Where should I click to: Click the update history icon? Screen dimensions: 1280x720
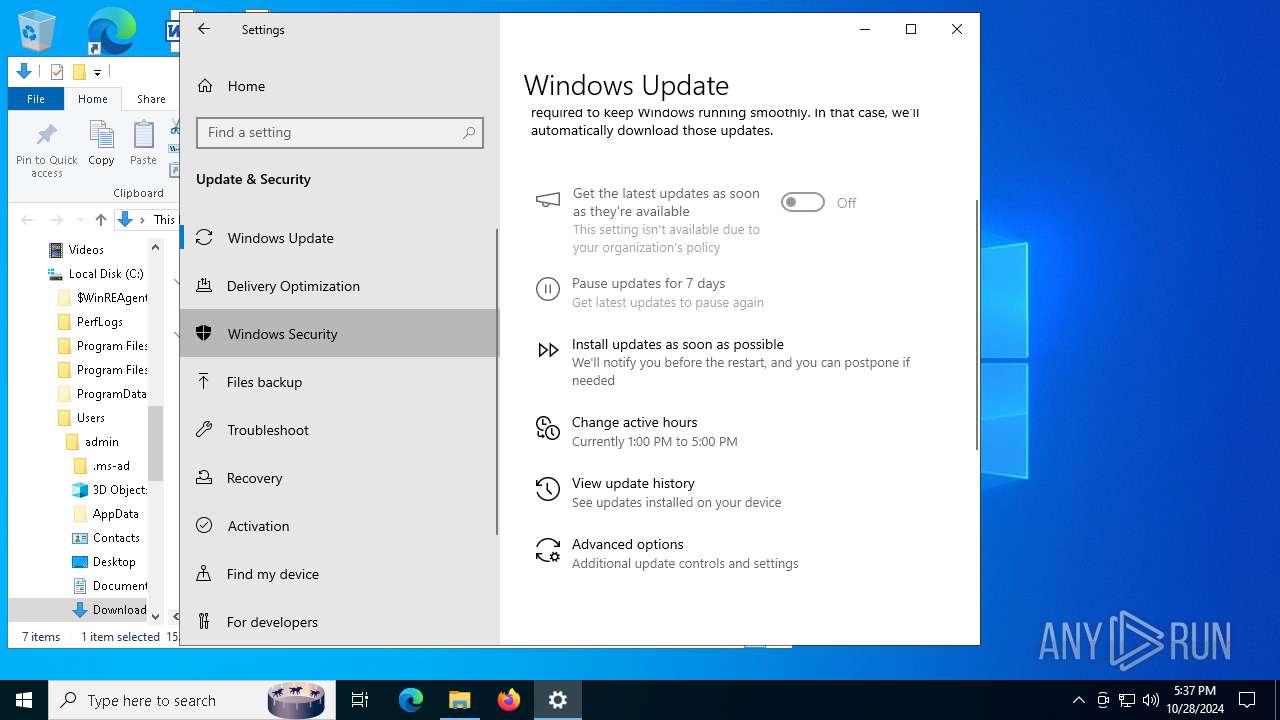tap(547, 489)
